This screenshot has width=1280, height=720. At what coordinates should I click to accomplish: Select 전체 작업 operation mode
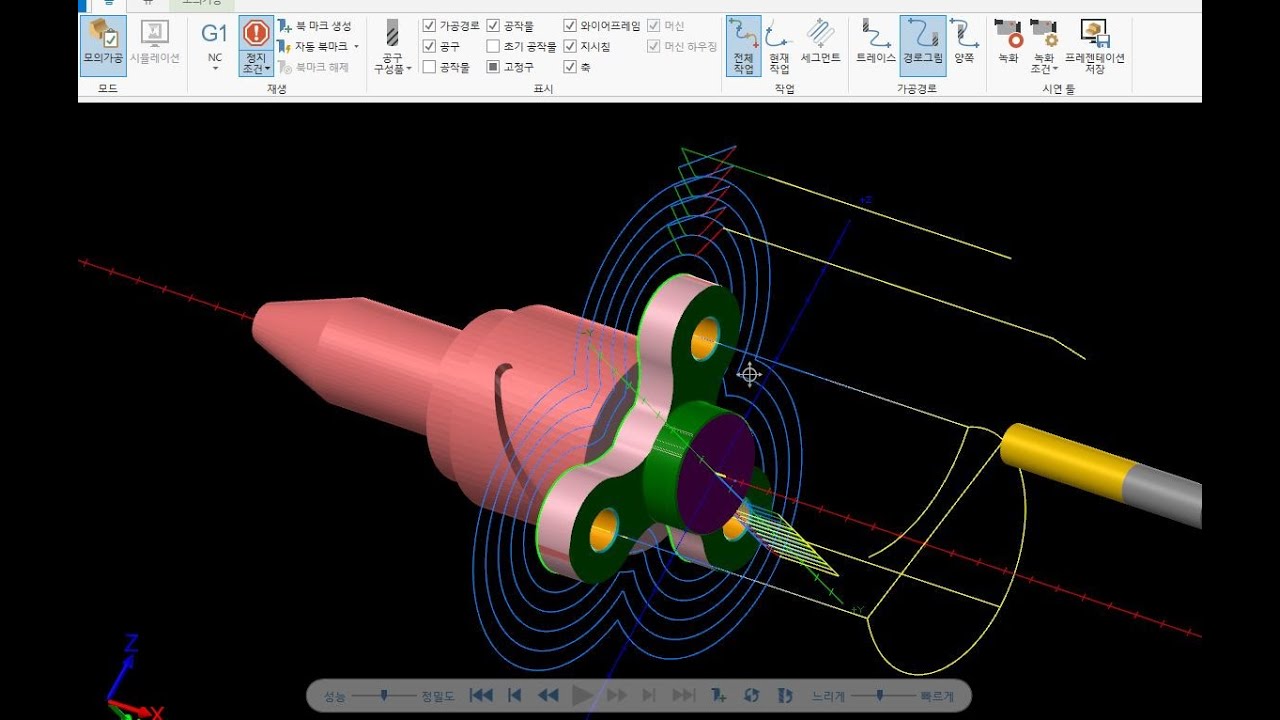743,46
